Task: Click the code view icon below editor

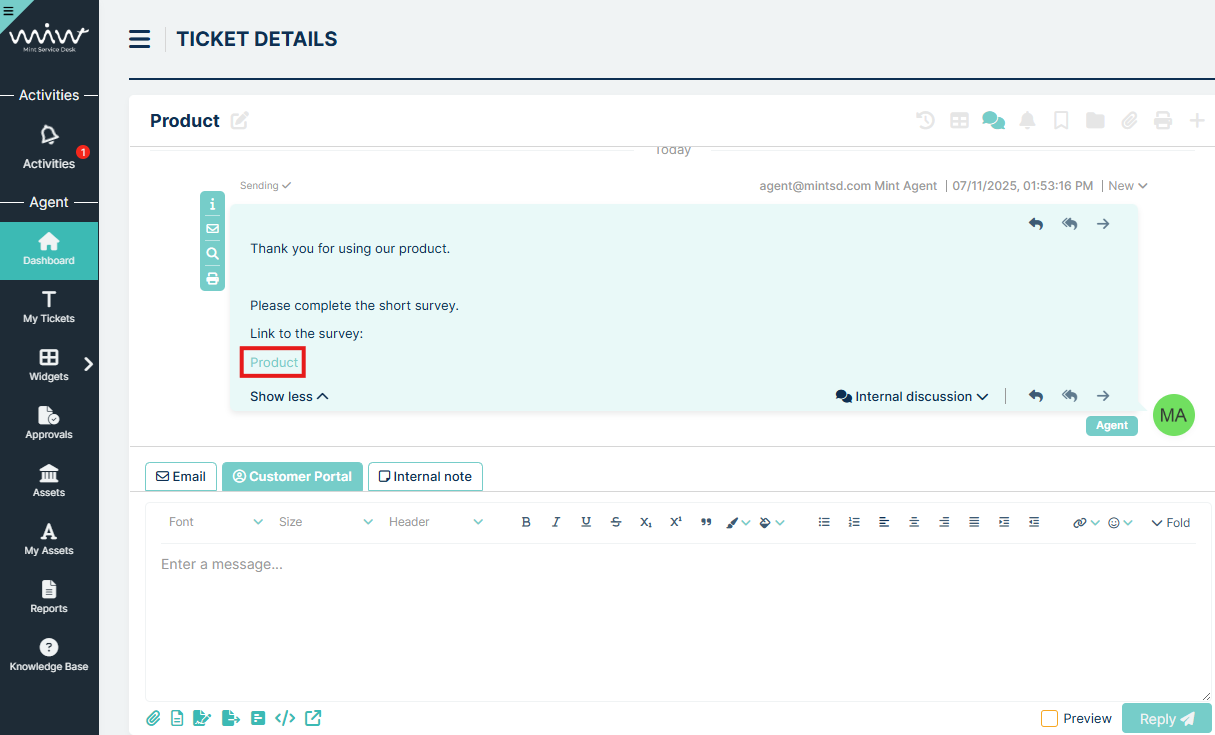Action: point(285,718)
